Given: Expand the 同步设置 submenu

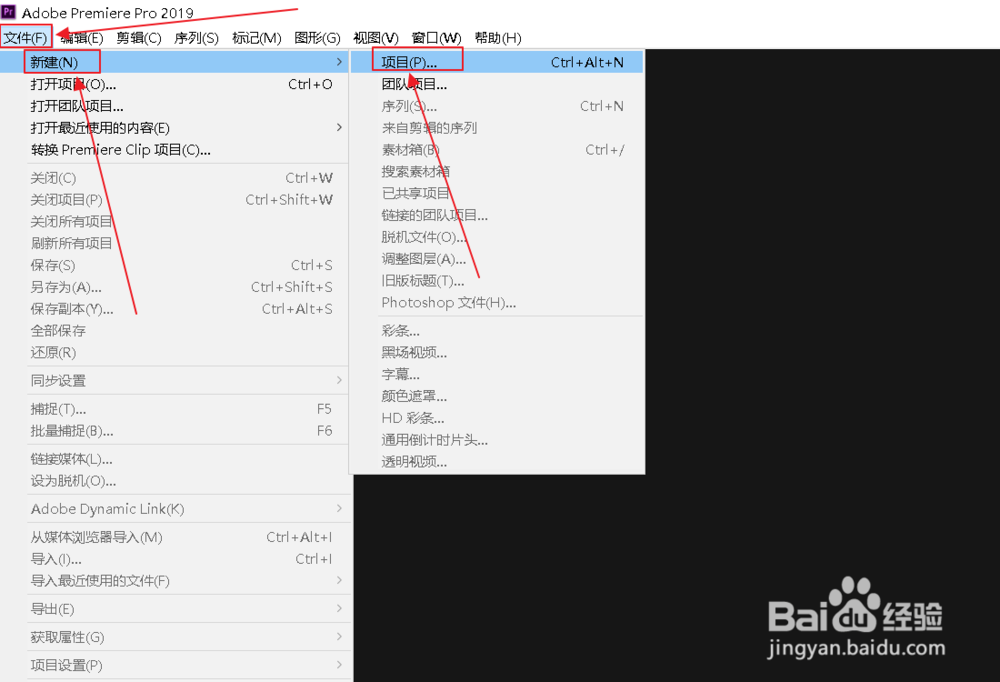Looking at the screenshot, I should point(175,381).
